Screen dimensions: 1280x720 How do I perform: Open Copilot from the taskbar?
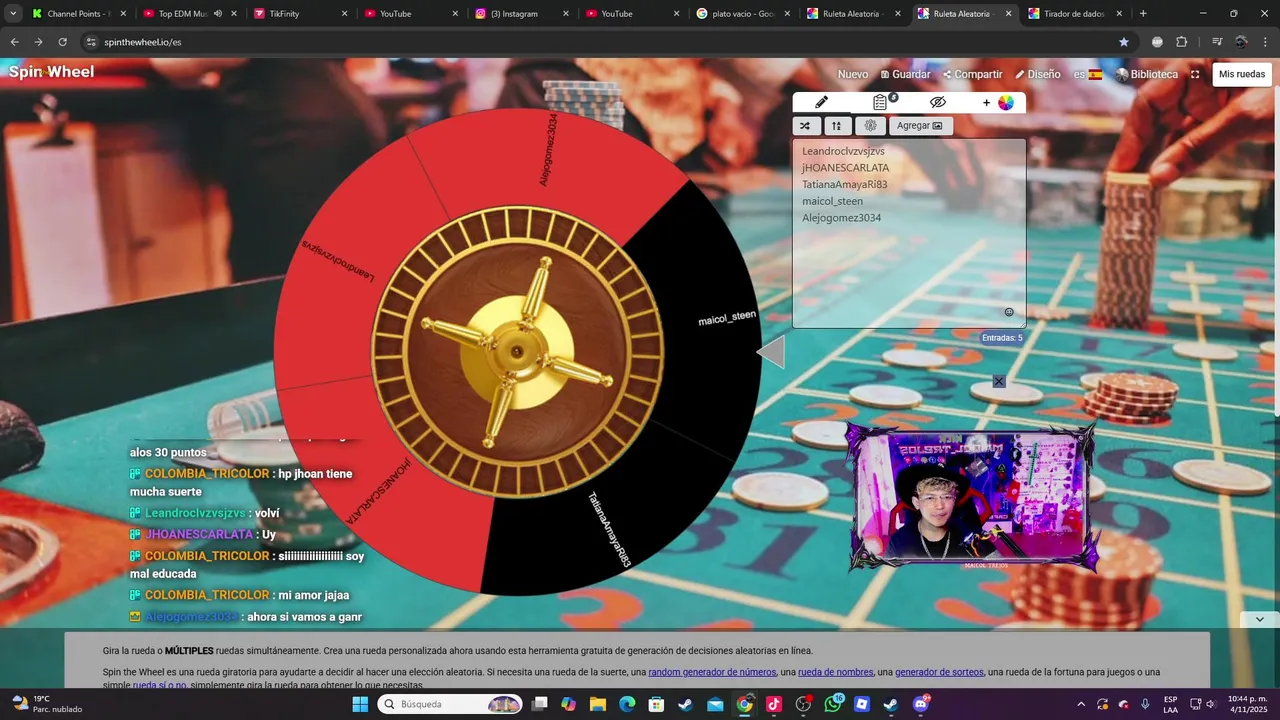(568, 704)
